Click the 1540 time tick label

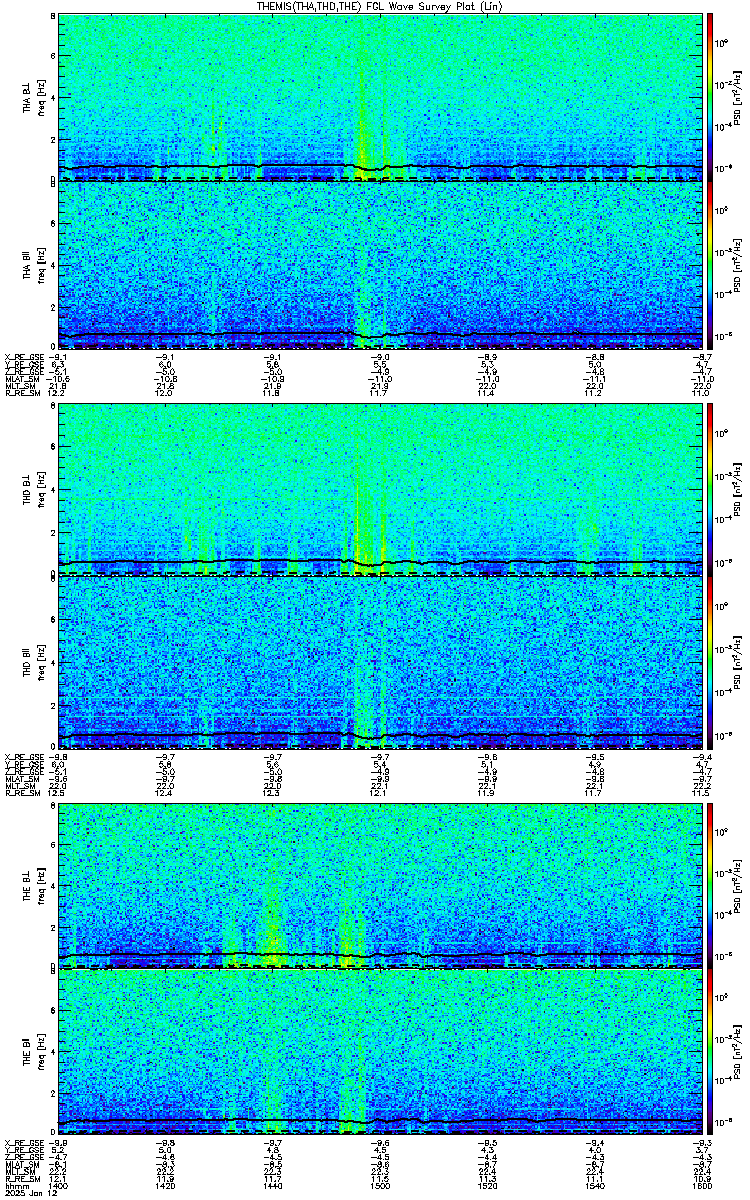pyautogui.click(x=595, y=1185)
